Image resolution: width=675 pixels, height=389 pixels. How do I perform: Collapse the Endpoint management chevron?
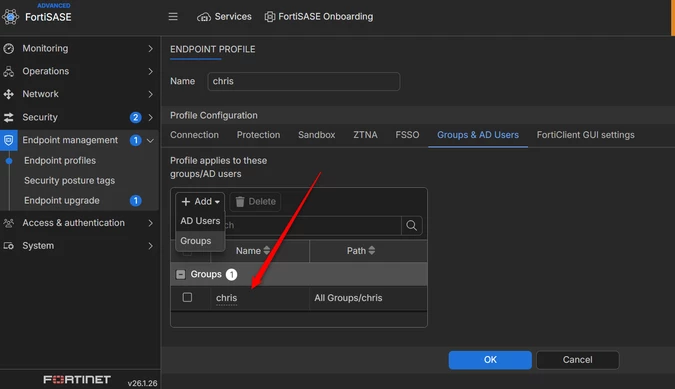[150, 140]
